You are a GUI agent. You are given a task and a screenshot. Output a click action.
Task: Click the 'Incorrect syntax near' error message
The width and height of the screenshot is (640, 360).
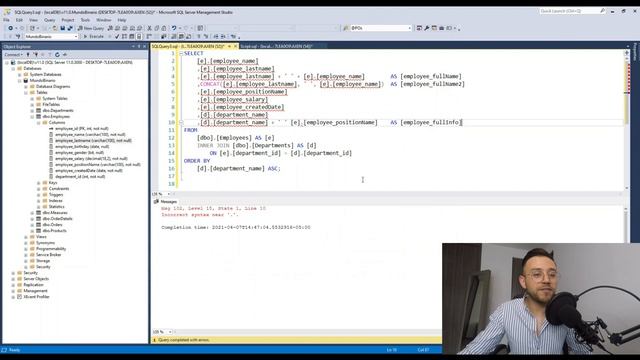(x=200, y=215)
